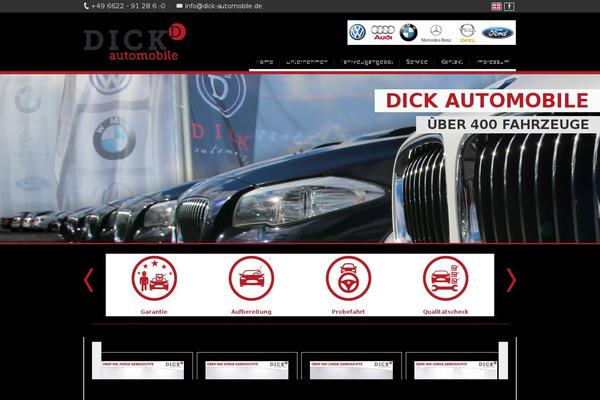The image size is (600, 400).
Task: Click the blue Ford oval logo
Action: pos(497,33)
